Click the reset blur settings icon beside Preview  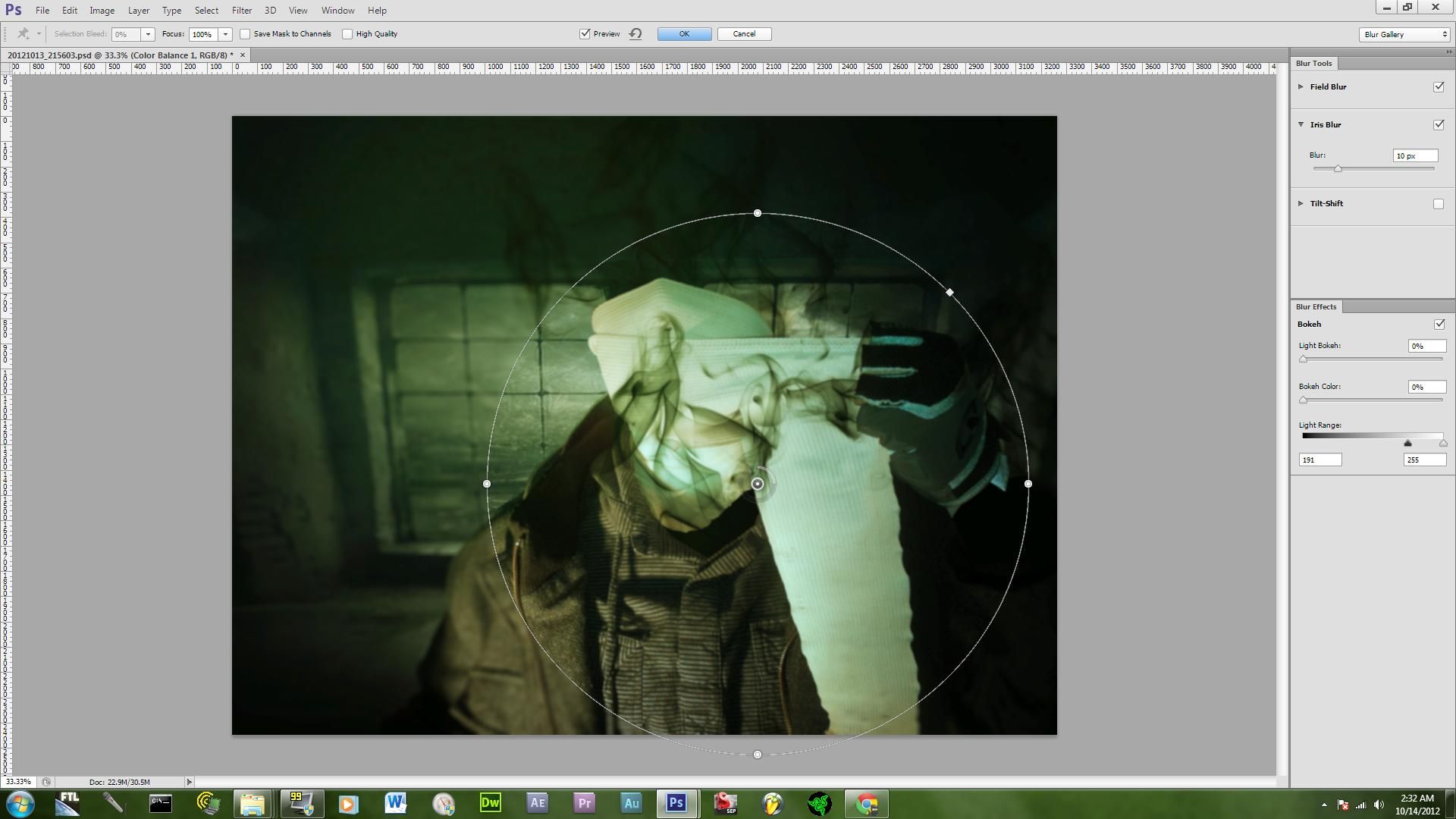click(x=635, y=33)
